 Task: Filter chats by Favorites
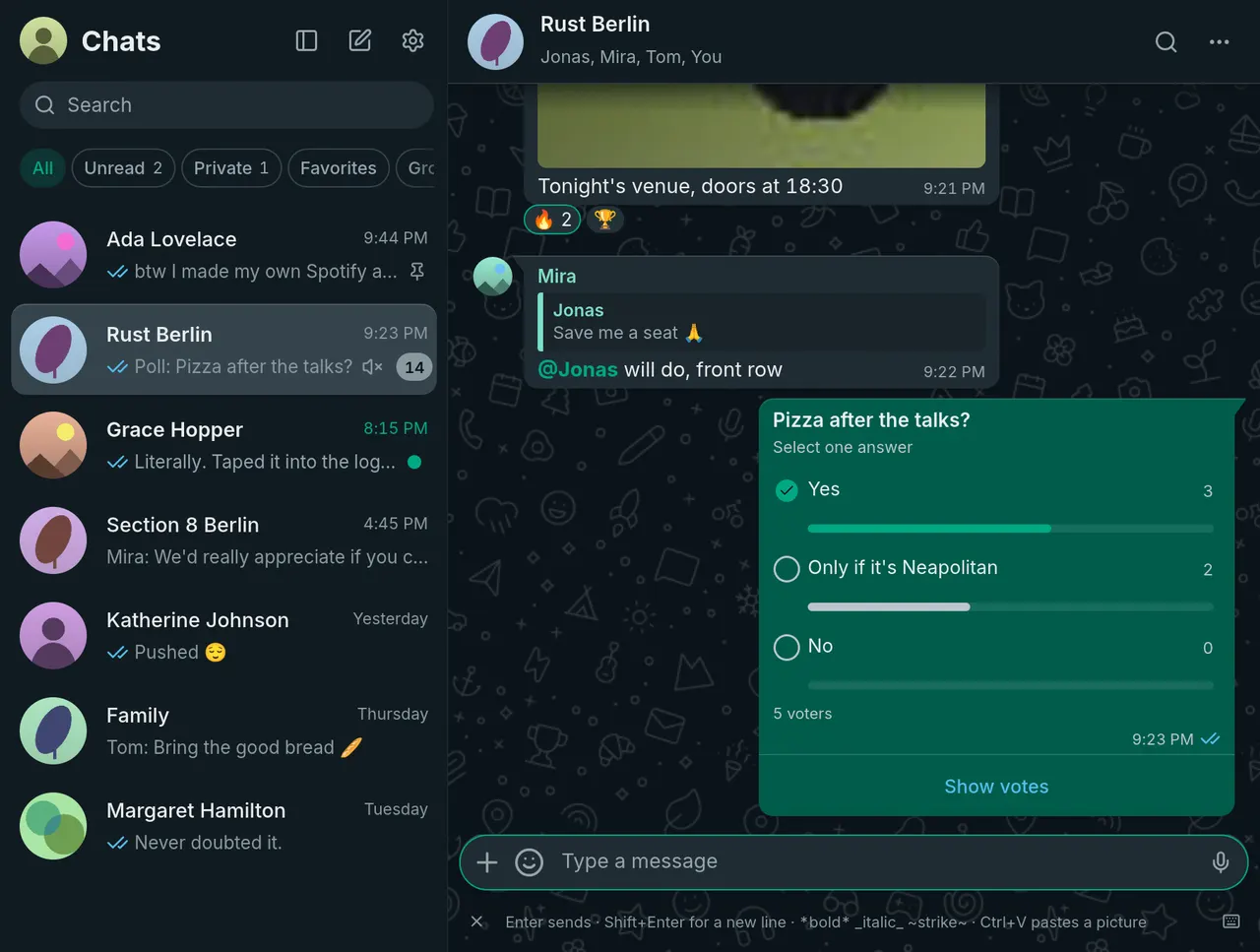(x=338, y=168)
